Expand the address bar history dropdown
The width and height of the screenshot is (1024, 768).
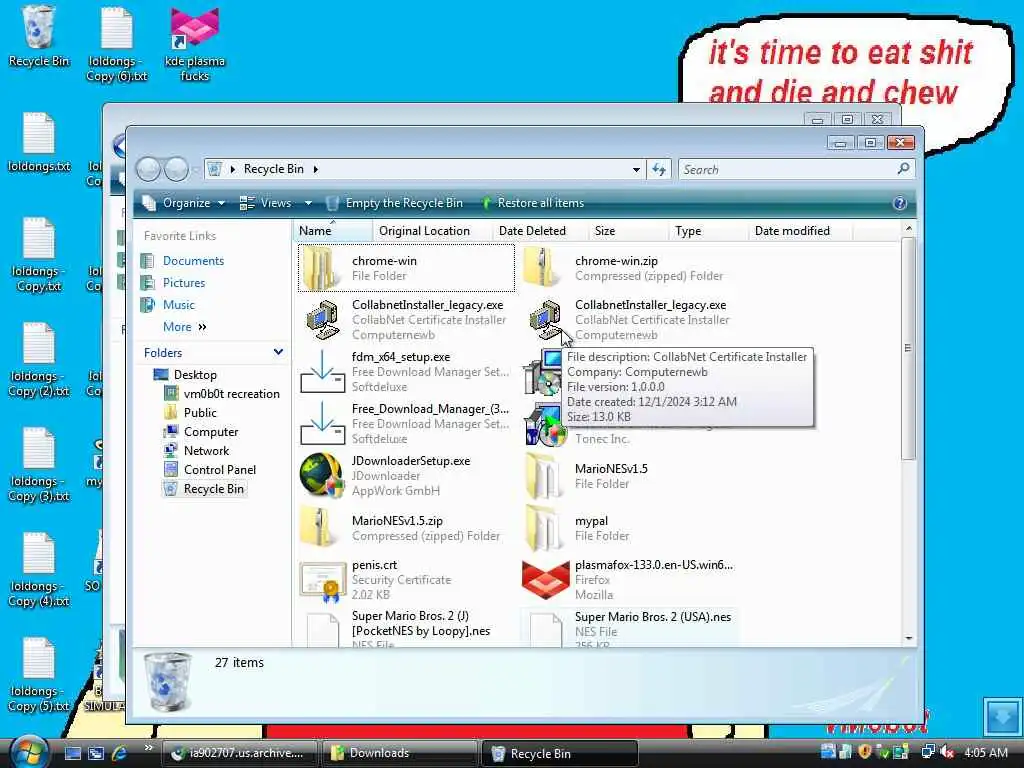[x=636, y=170]
